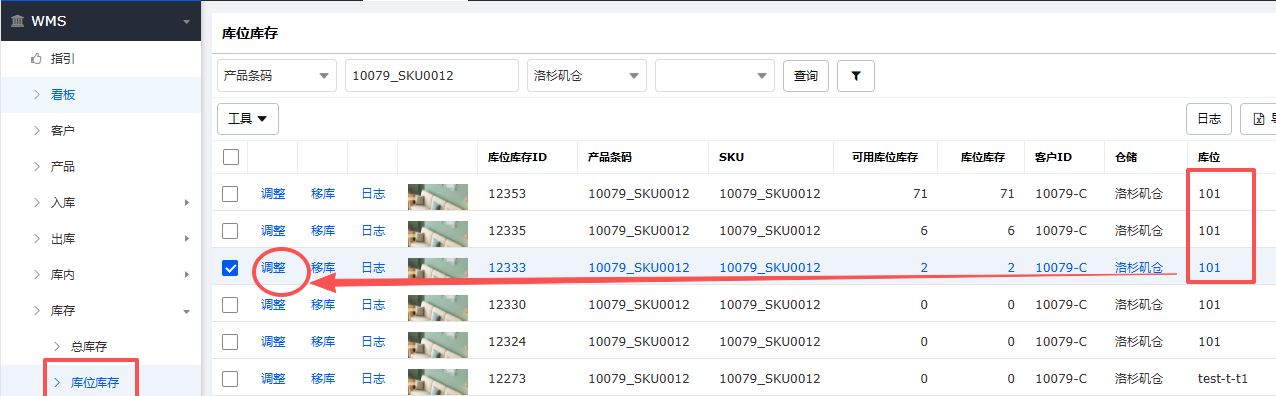Viewport: 1276px width, 396px height.
Task: Click 调整 link for row 12333
Action: [x=273, y=268]
